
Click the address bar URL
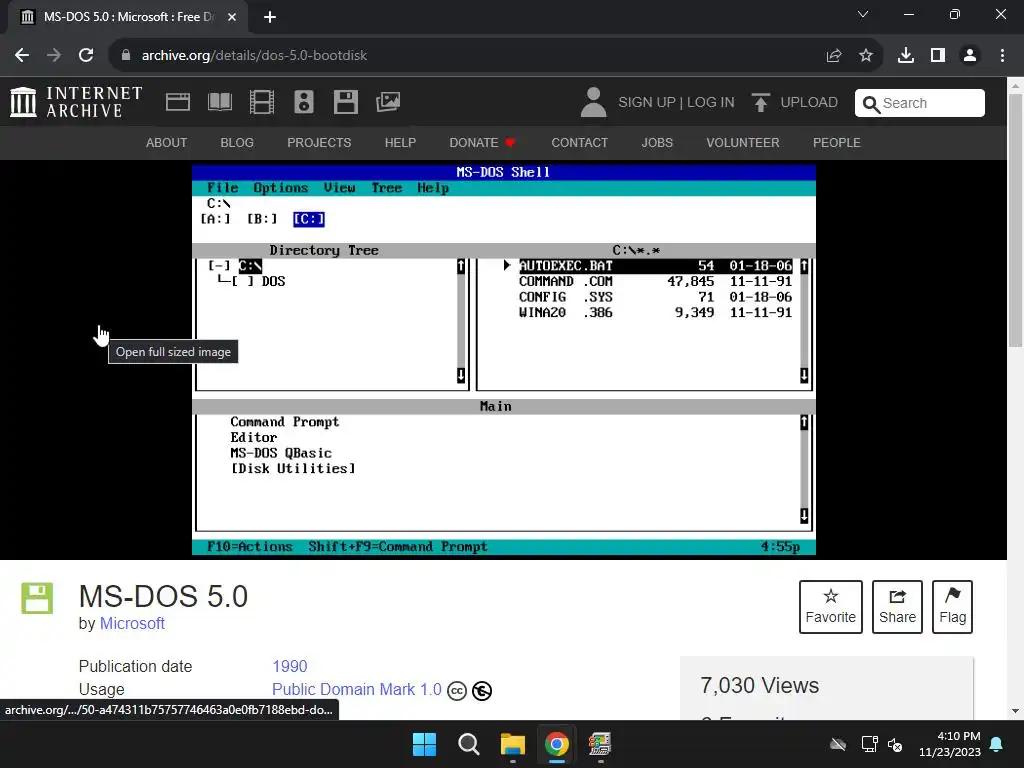[255, 56]
